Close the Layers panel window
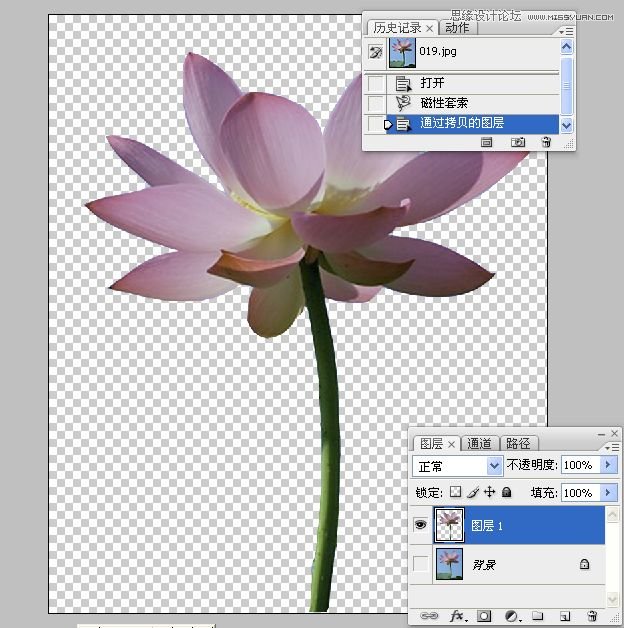The height and width of the screenshot is (628, 624). tap(614, 433)
